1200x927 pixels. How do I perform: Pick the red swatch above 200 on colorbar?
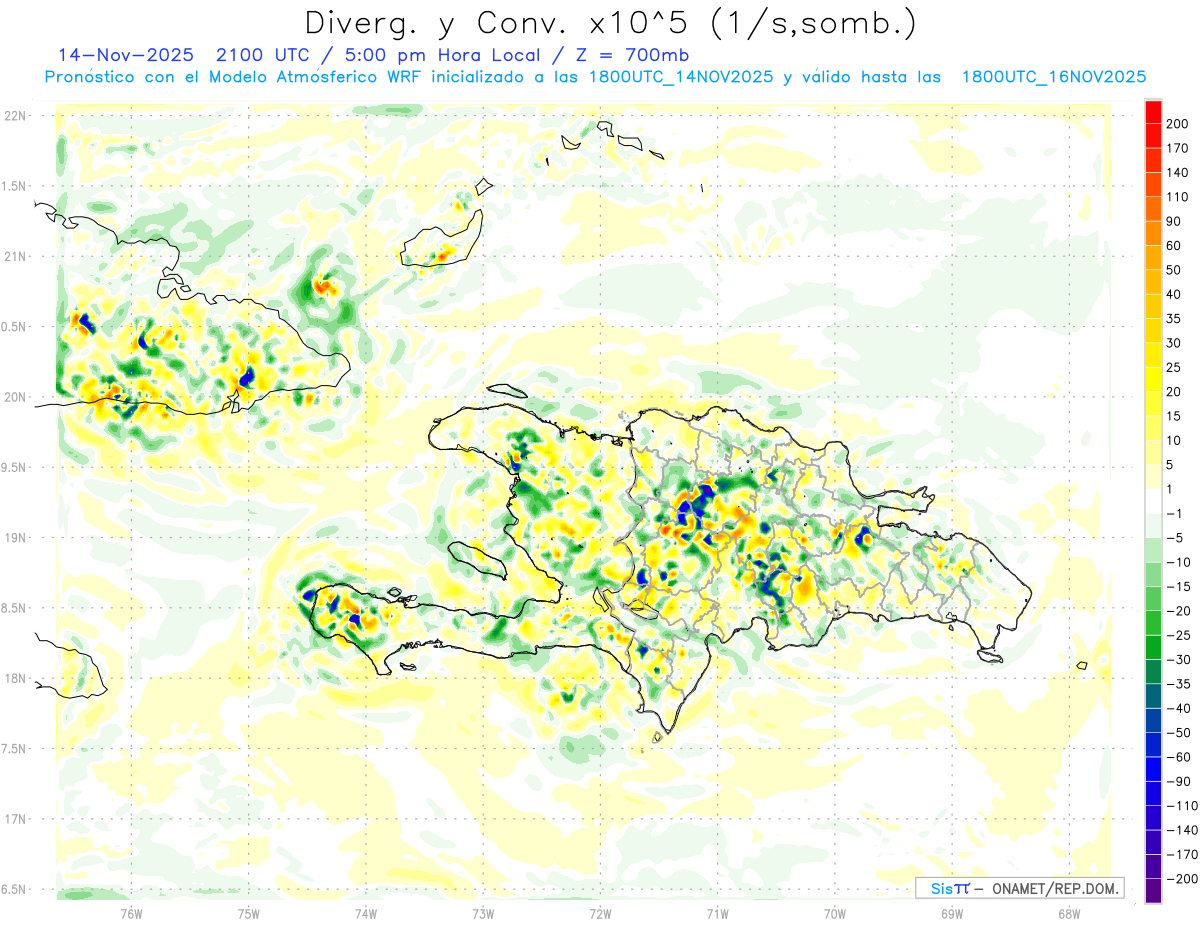[1153, 112]
